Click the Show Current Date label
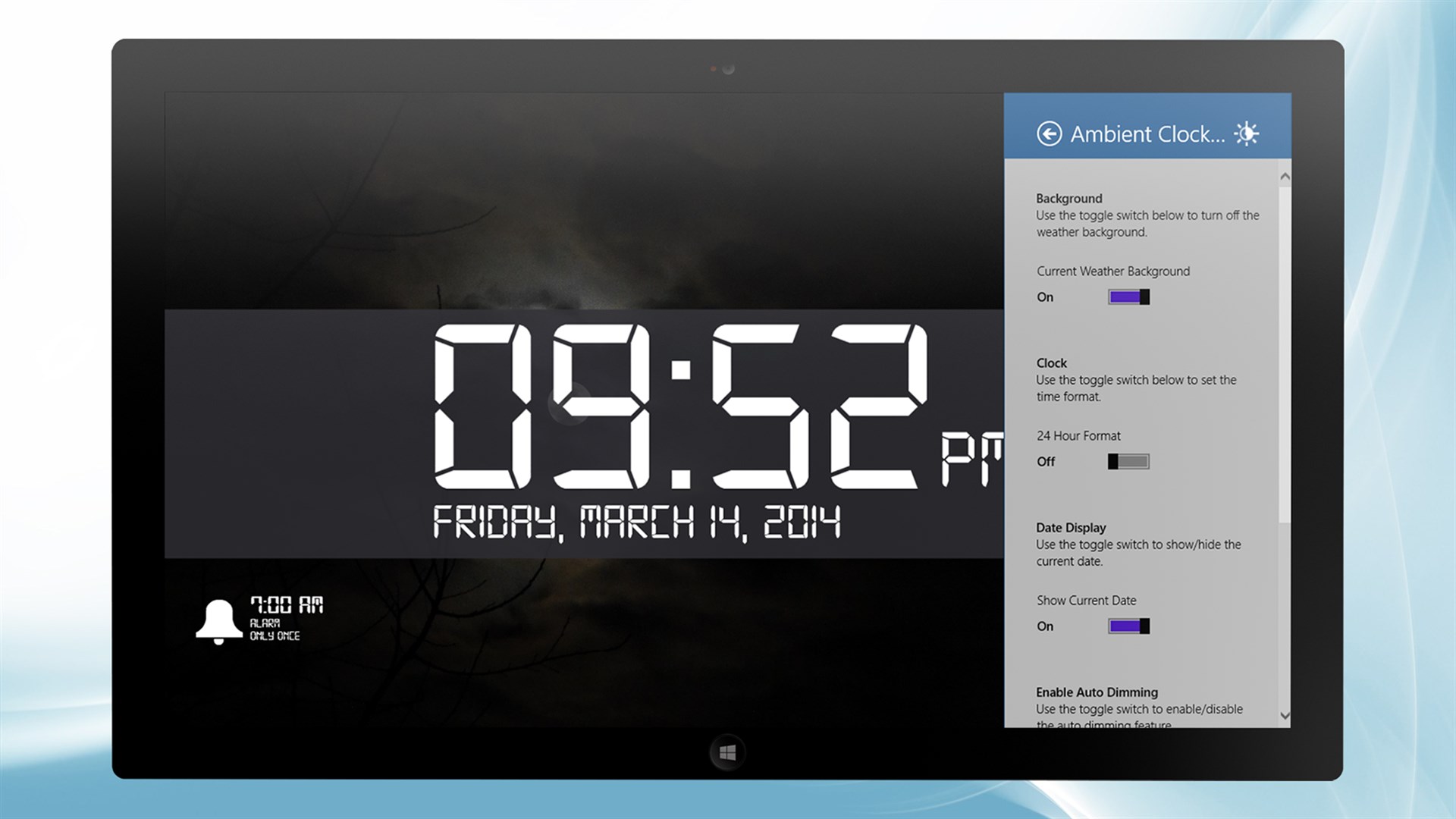The width and height of the screenshot is (1456, 819). click(x=1086, y=601)
